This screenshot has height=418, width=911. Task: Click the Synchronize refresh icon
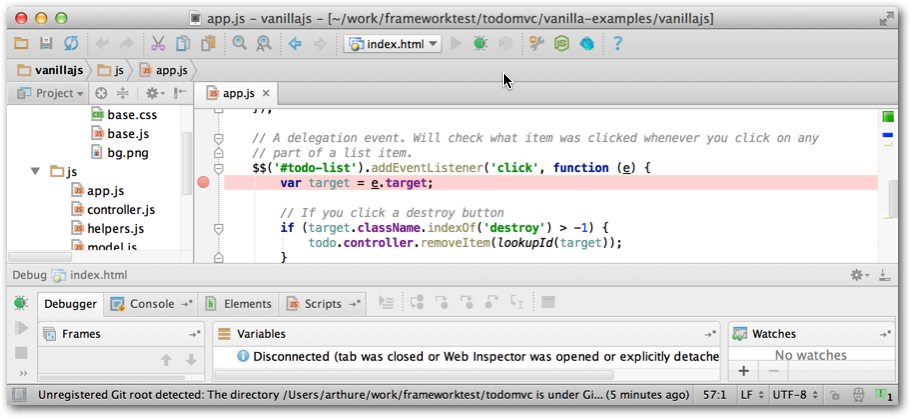coord(71,44)
